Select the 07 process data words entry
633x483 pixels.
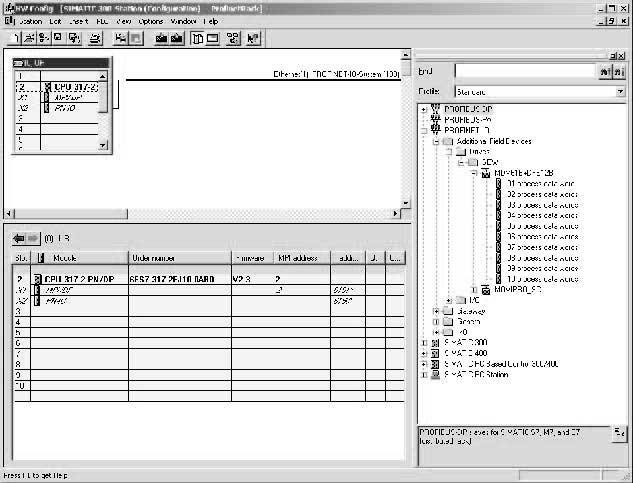(x=542, y=247)
